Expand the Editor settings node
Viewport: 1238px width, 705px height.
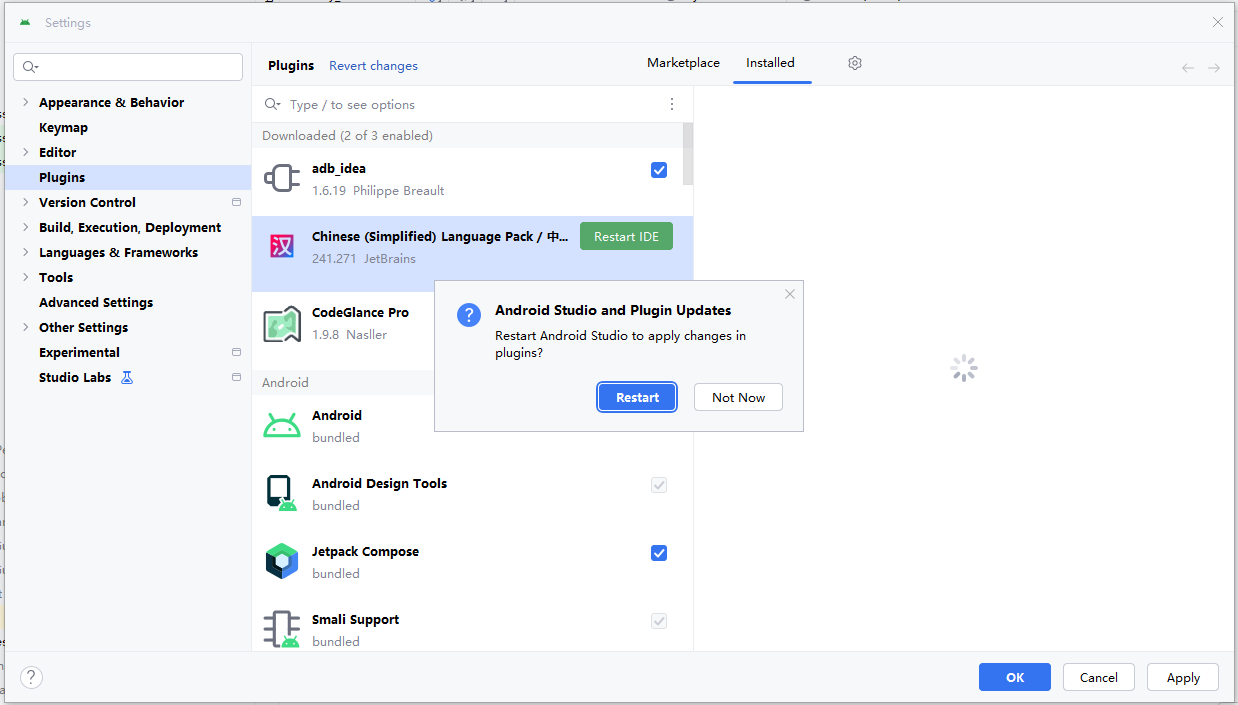[x=26, y=152]
